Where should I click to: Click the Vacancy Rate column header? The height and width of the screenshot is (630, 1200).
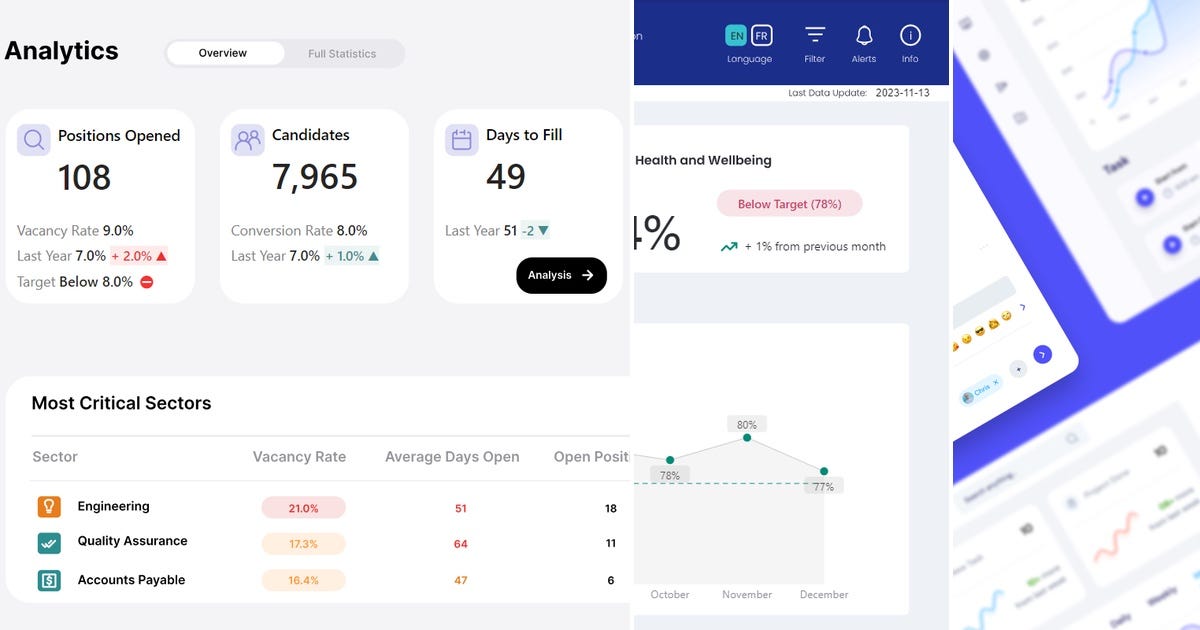[x=298, y=456]
